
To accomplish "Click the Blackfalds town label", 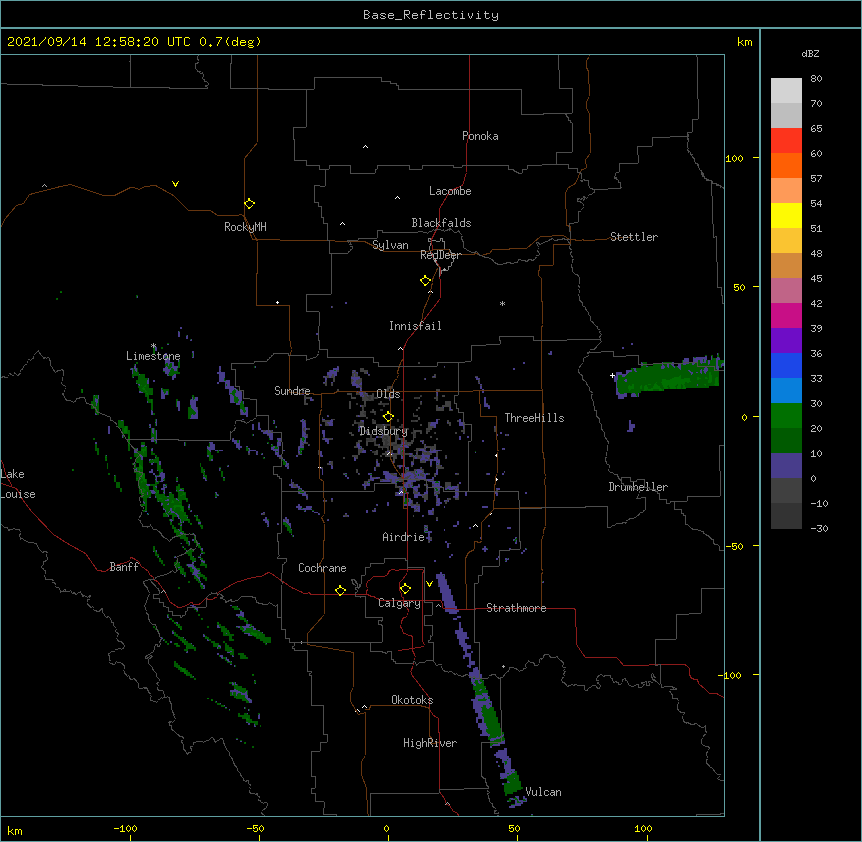I will click(441, 223).
